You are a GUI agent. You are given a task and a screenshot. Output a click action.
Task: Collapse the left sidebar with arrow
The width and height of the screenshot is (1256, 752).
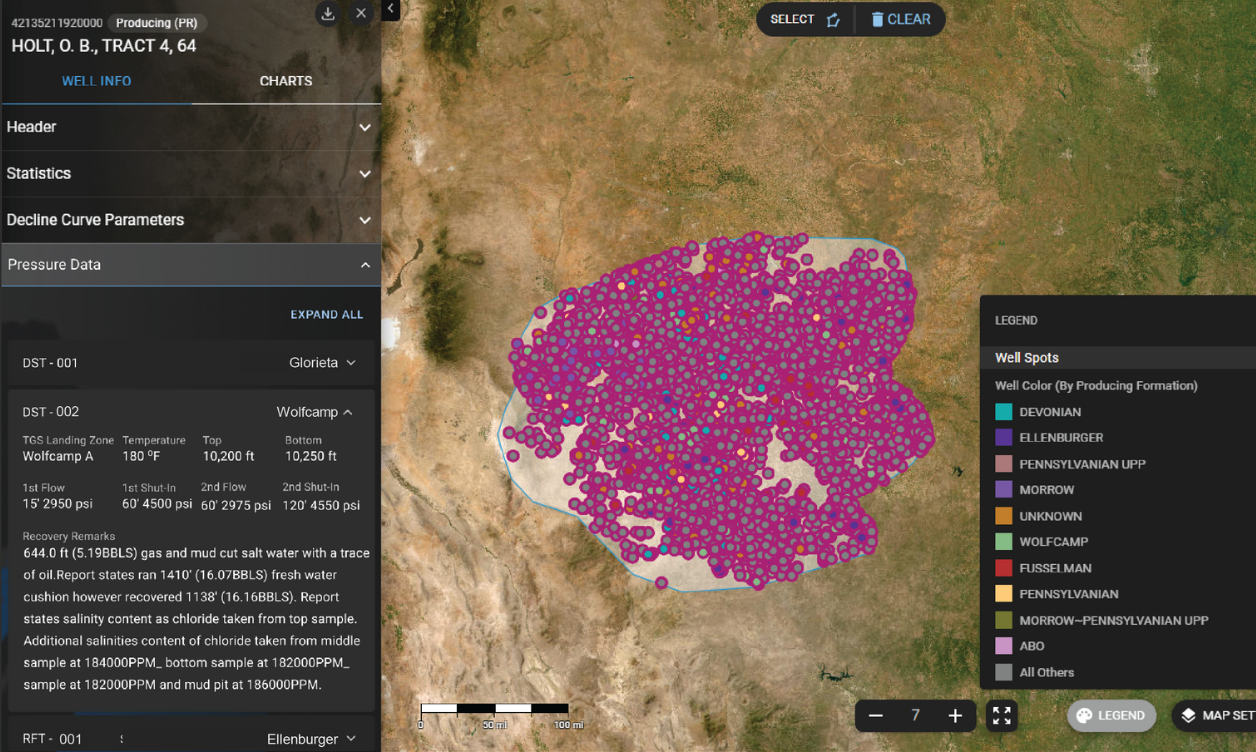[x=391, y=9]
